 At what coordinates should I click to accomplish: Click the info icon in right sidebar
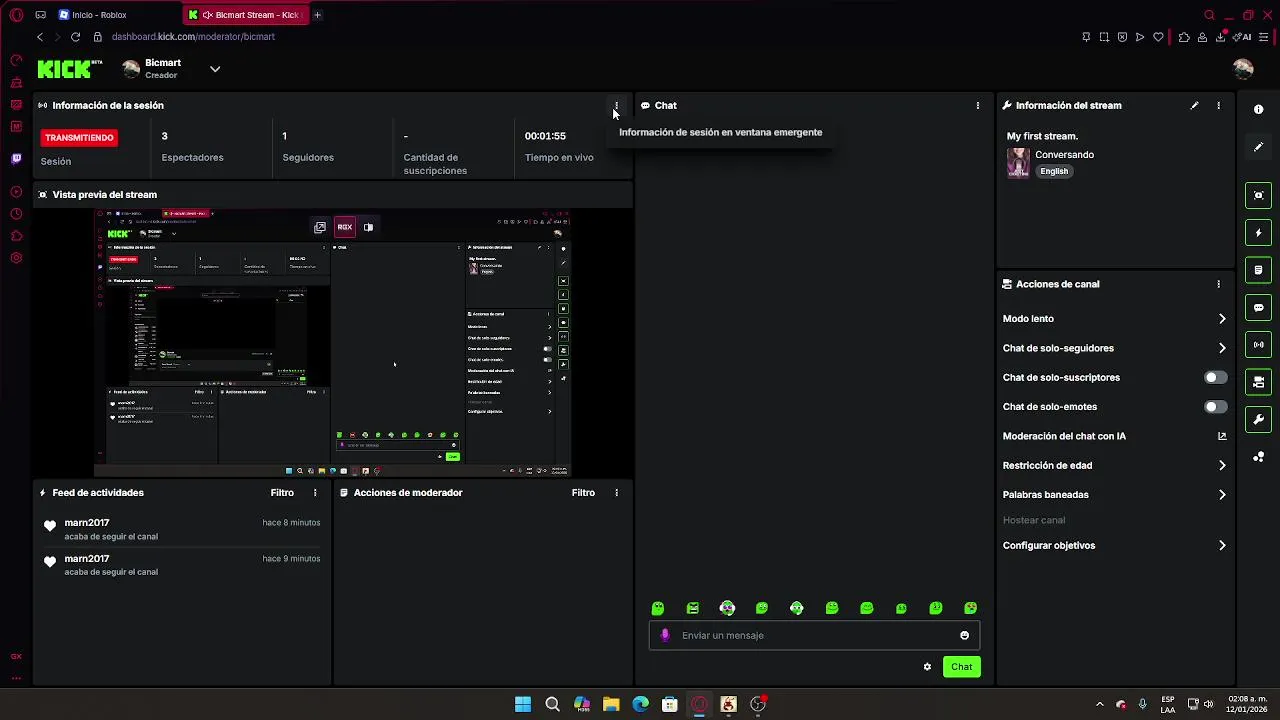1259,109
